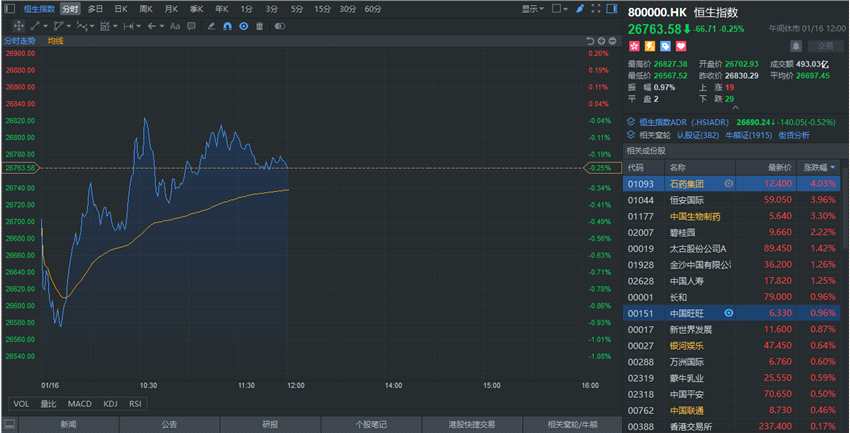Select the Aa text annotation tool

click(175, 26)
